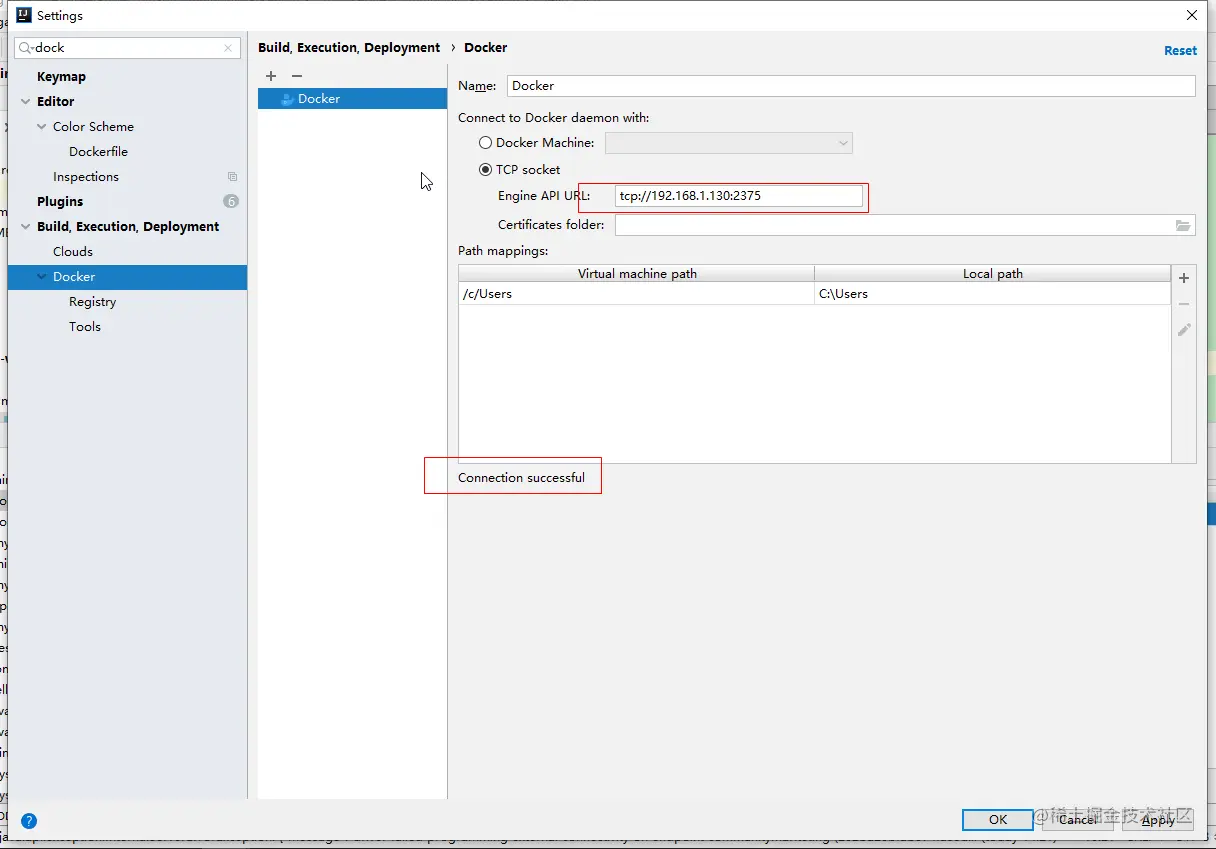This screenshot has width=1216, height=849.
Task: Remove selected Docker configuration with minus
Action: click(x=297, y=76)
